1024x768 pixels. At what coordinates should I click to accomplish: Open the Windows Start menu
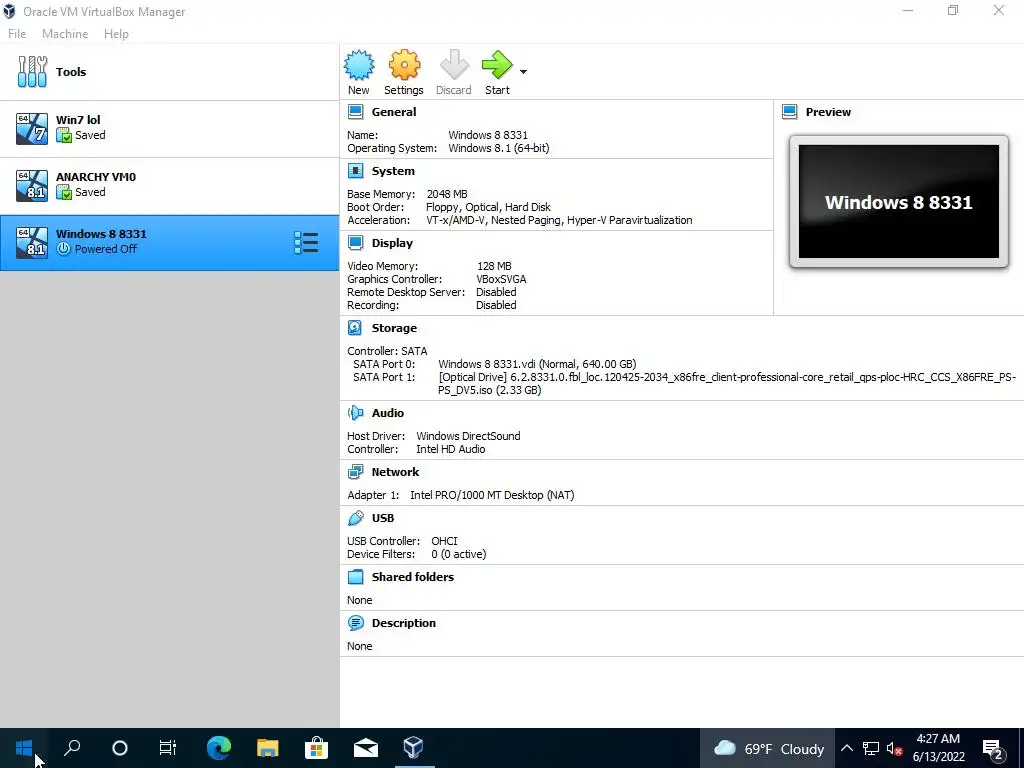(x=24, y=748)
